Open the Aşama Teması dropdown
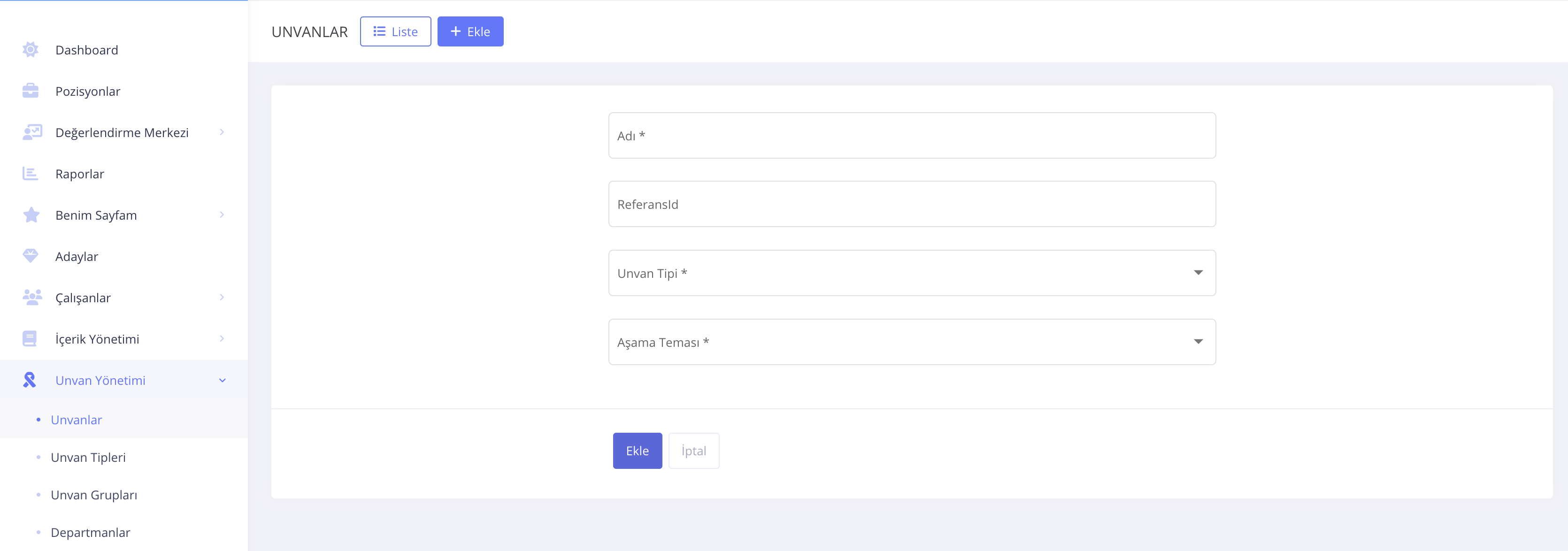This screenshot has height=551, width=1568. pyautogui.click(x=911, y=342)
